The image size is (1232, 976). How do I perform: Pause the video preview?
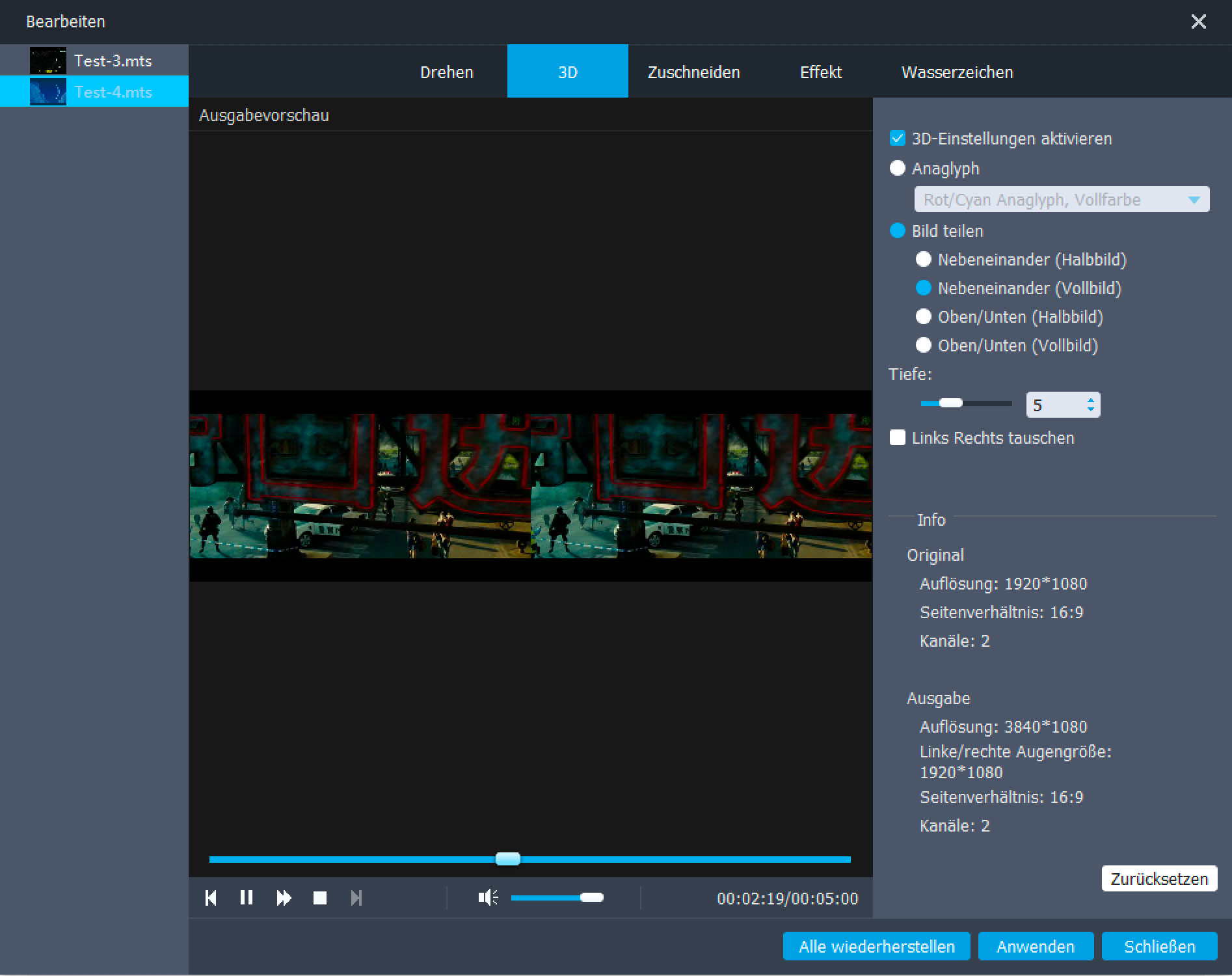pos(247,898)
